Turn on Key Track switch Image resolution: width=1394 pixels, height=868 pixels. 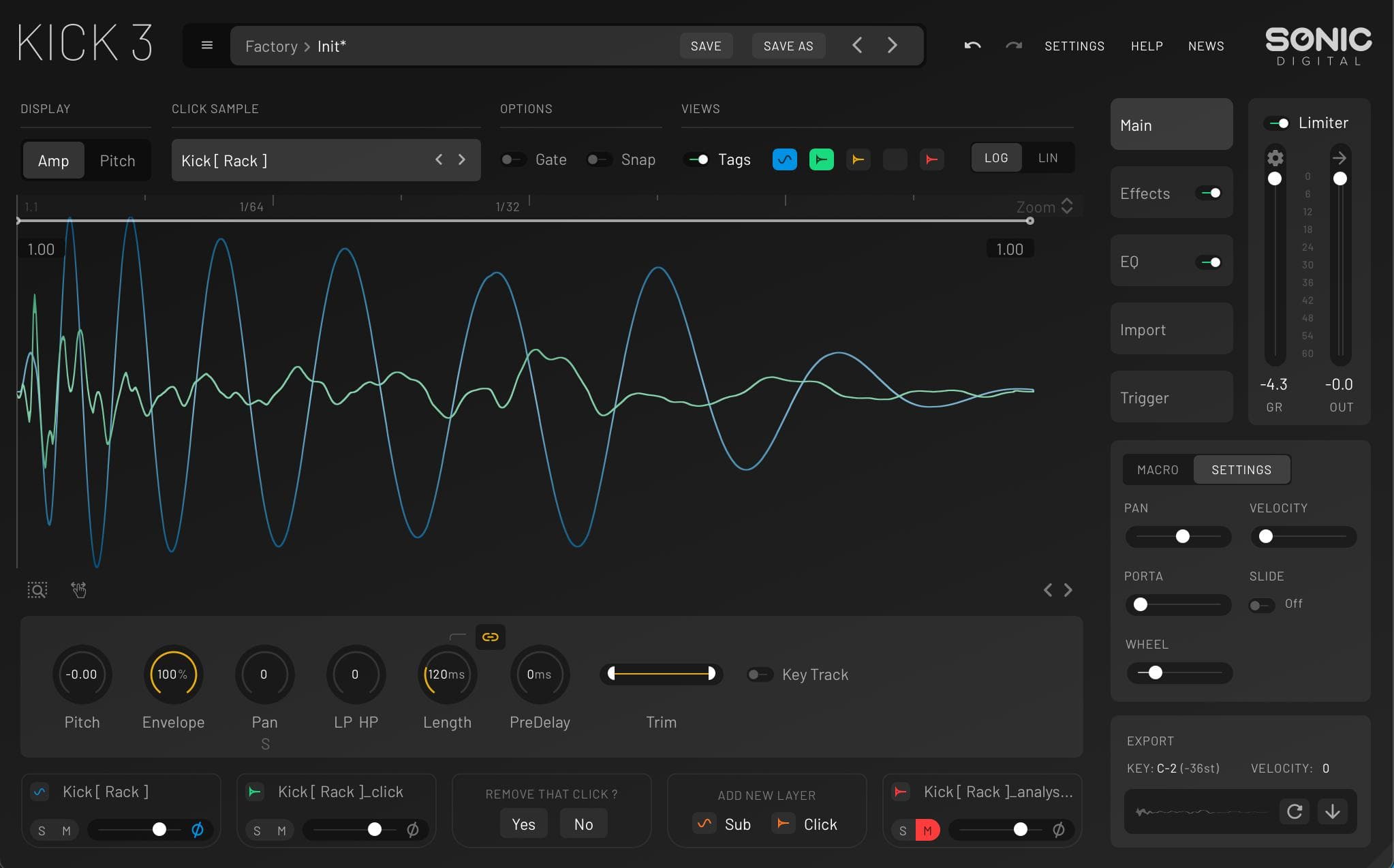tap(759, 675)
